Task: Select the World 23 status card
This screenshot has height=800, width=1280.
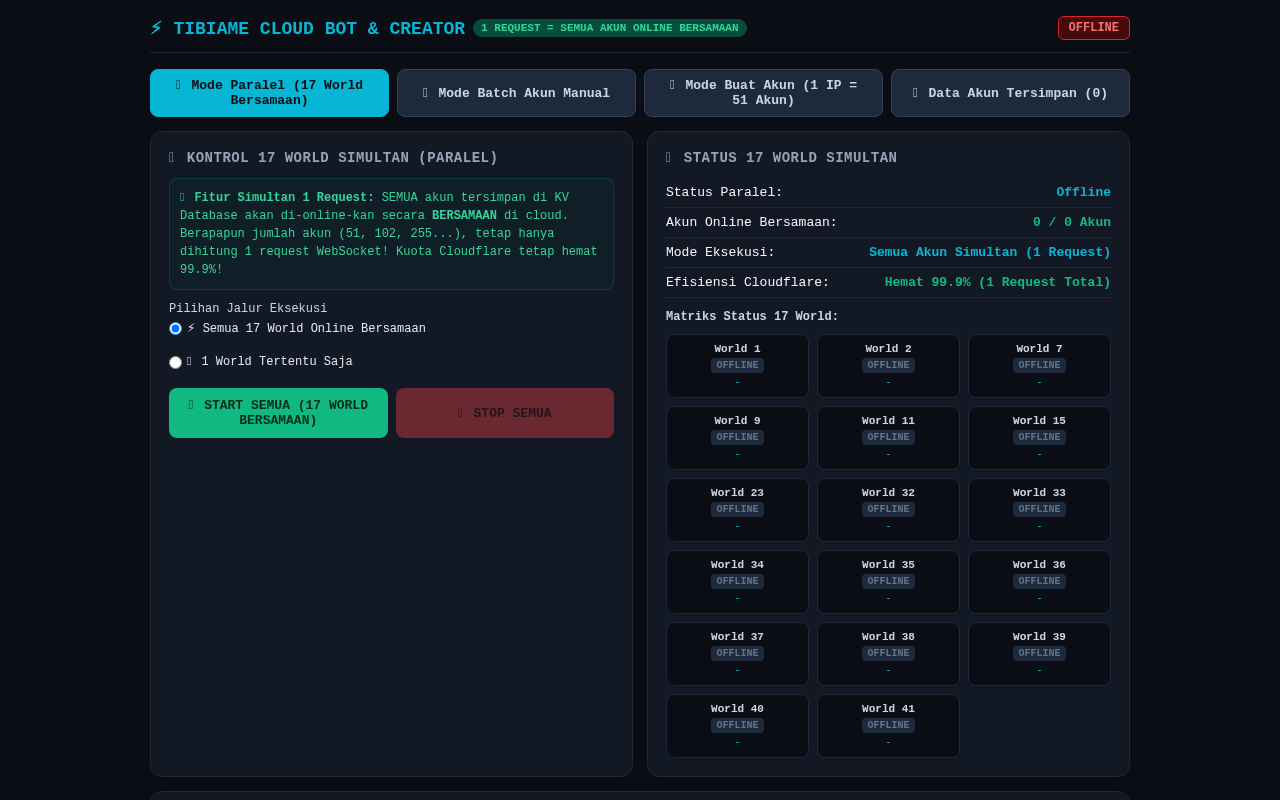Action: [x=737, y=510]
